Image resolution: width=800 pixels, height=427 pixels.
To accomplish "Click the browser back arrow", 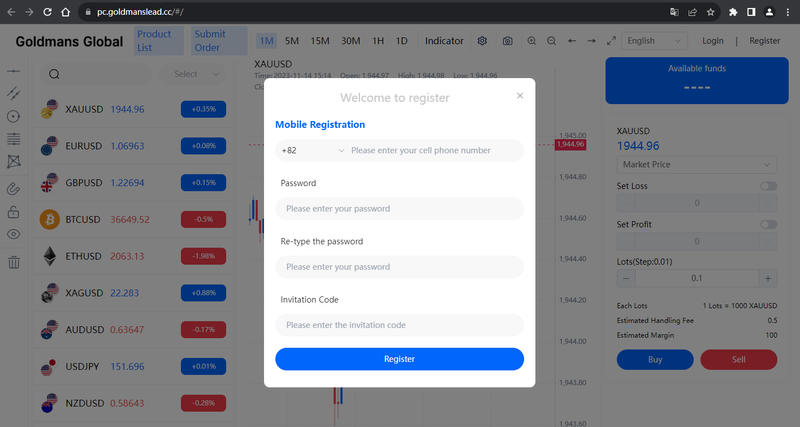I will point(11,12).
